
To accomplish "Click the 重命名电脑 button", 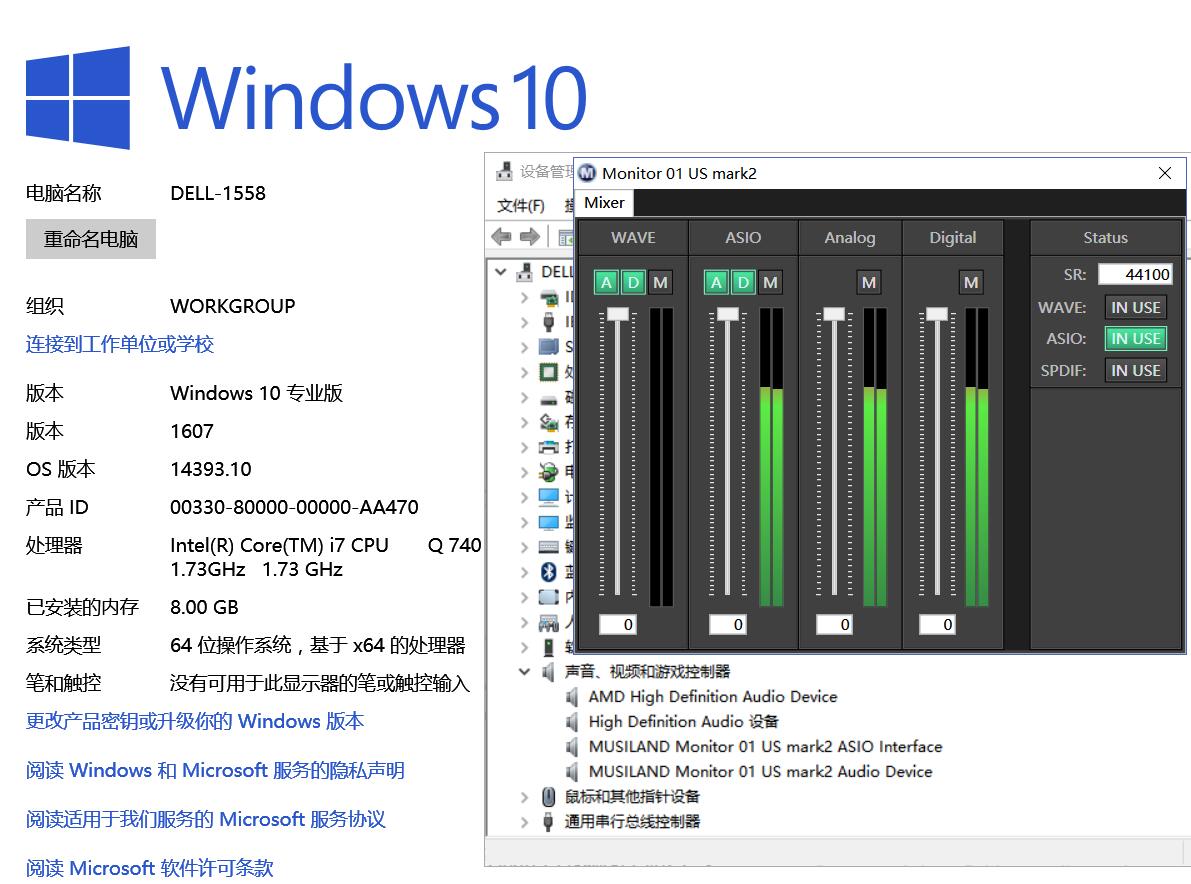I will [91, 240].
